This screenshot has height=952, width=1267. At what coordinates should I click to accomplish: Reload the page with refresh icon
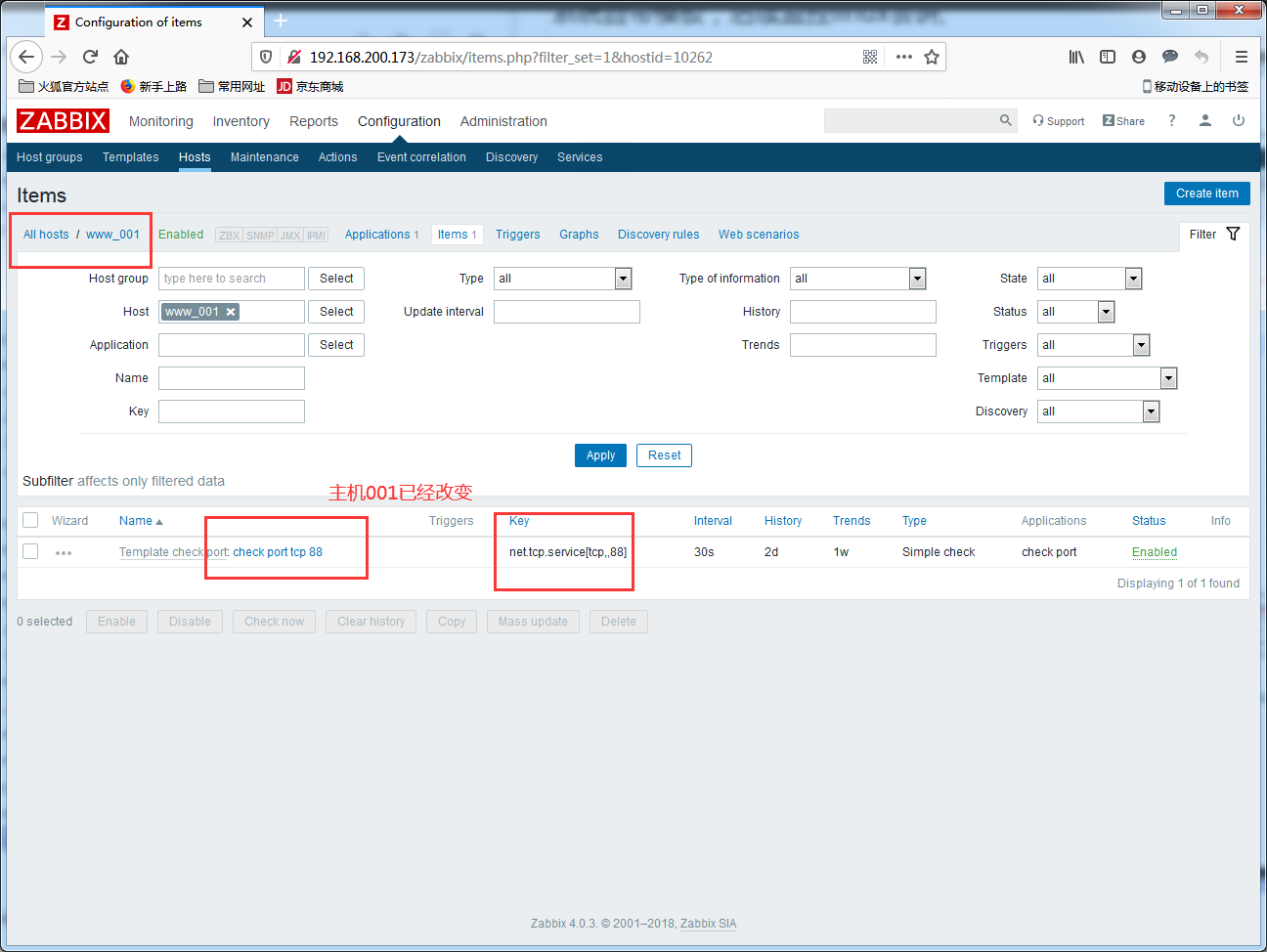(x=90, y=57)
